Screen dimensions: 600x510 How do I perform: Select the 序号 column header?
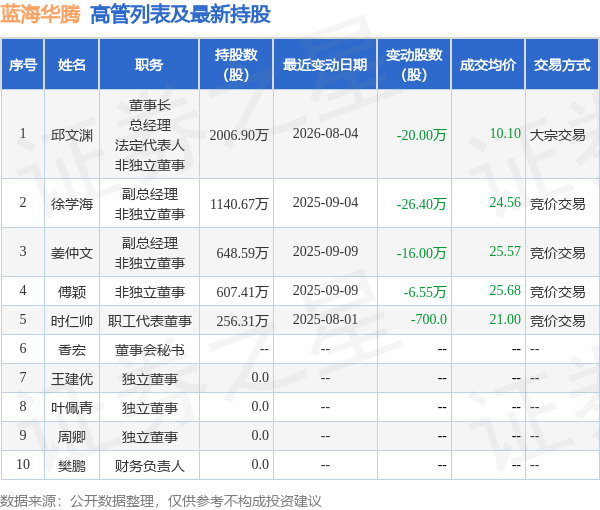pos(23,65)
